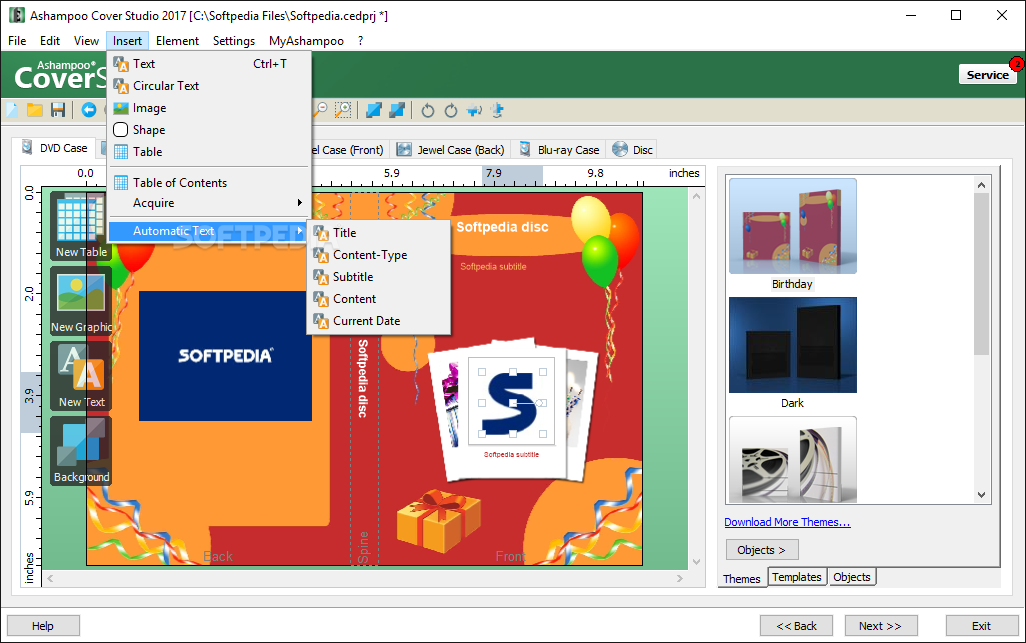Switch to the Objects panel tab

point(852,577)
